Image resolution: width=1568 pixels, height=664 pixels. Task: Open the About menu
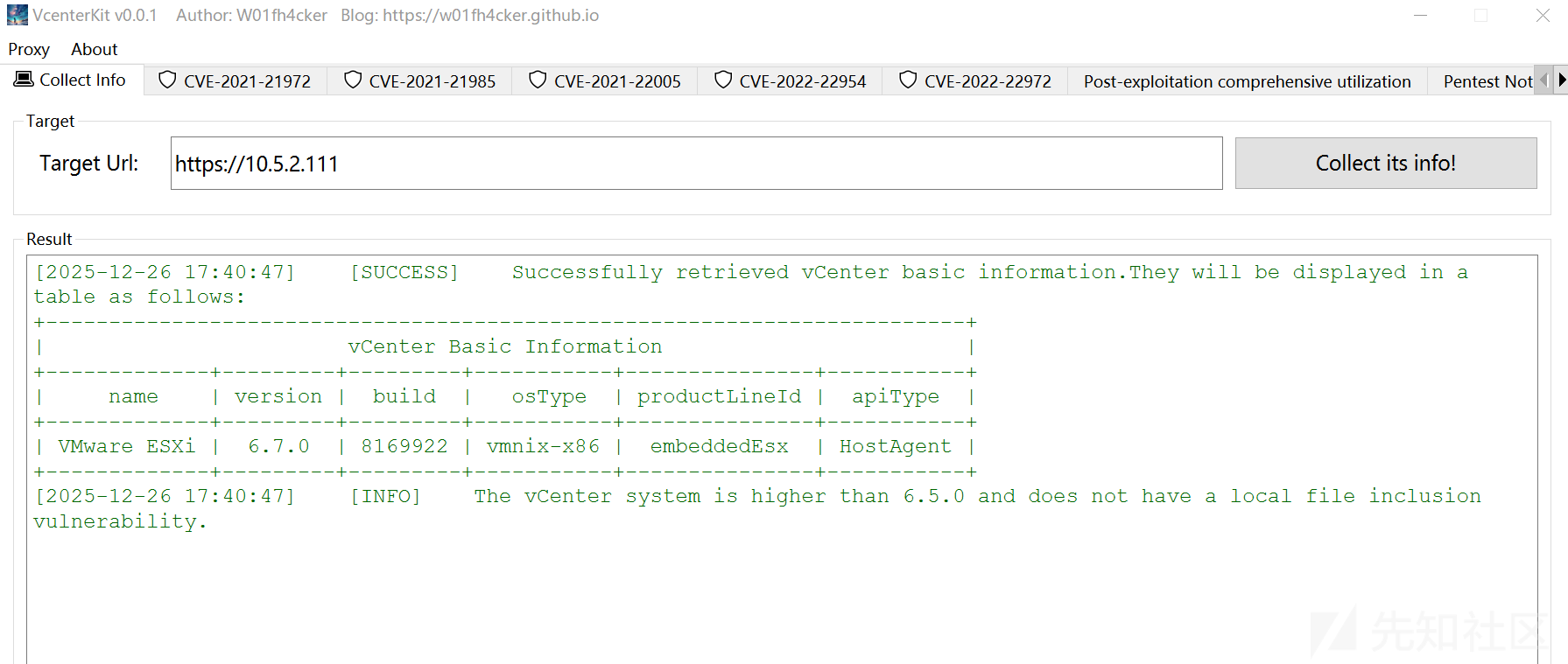[x=95, y=49]
